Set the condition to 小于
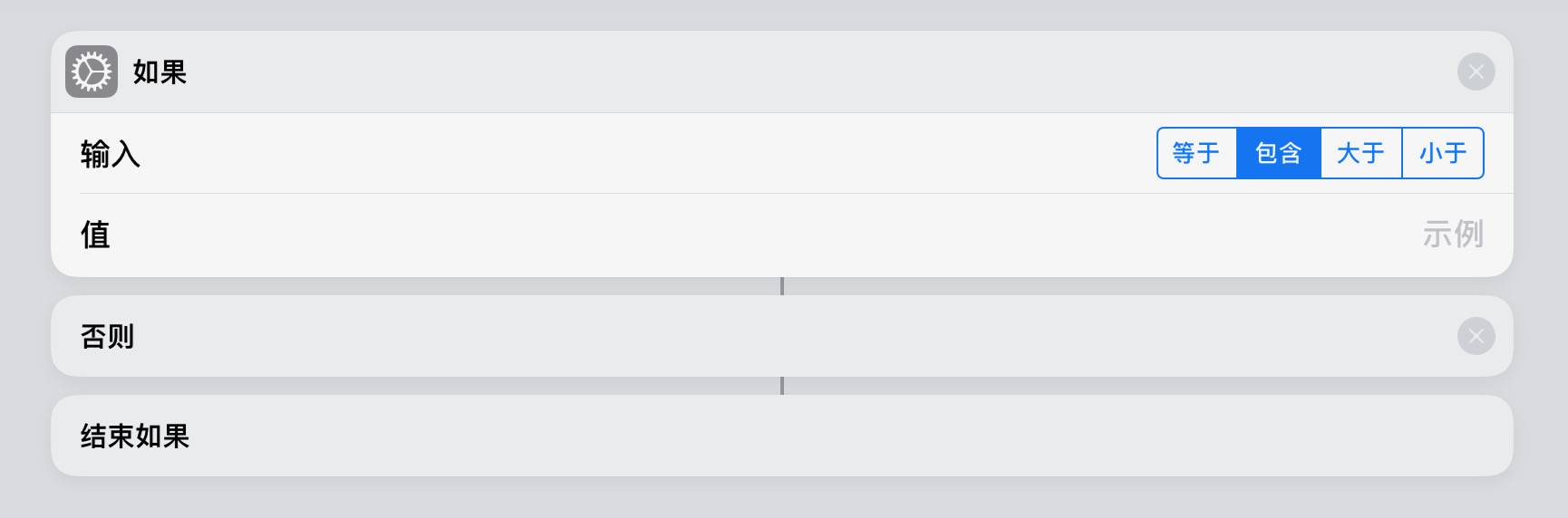Viewport: 1568px width, 518px height. [1443, 153]
